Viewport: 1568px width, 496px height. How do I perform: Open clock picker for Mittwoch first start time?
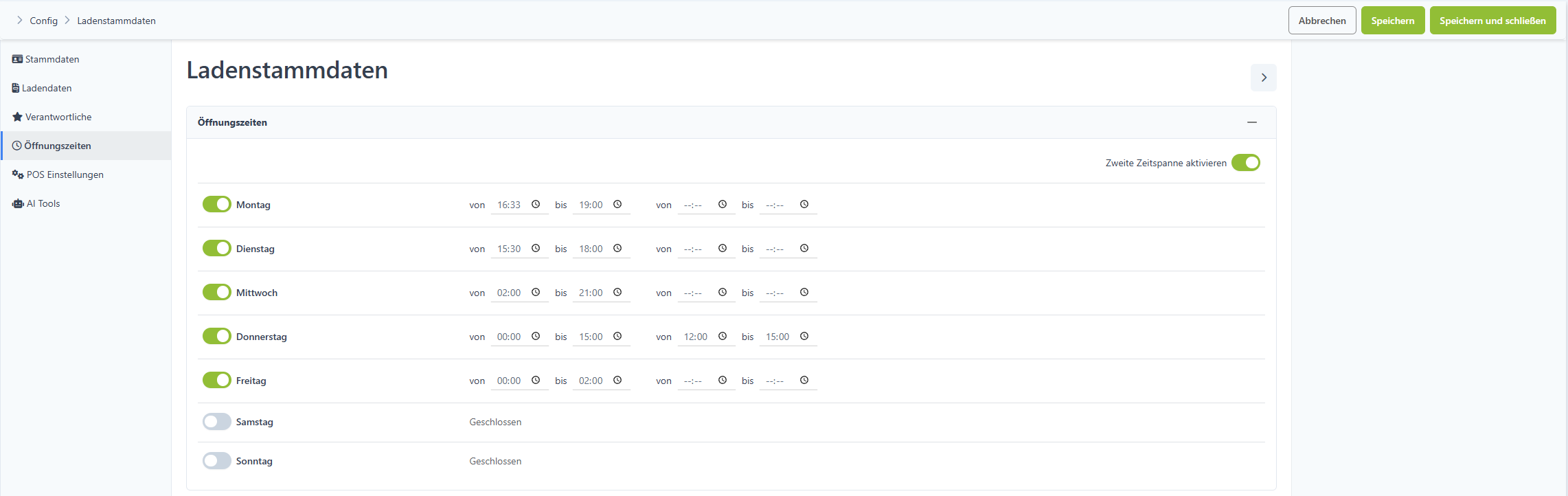[536, 292]
